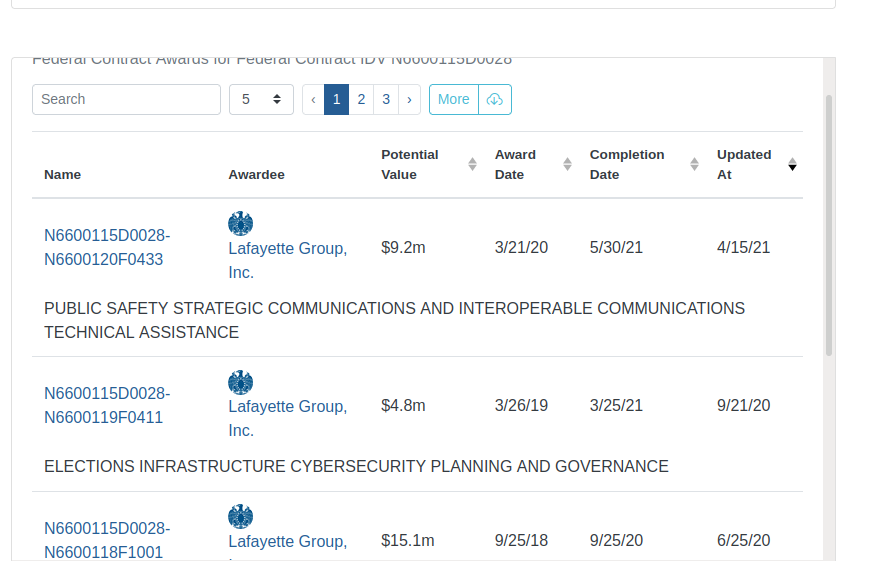Click the $4.8m potential value cell
Screen dimensions: 875x561
point(403,405)
